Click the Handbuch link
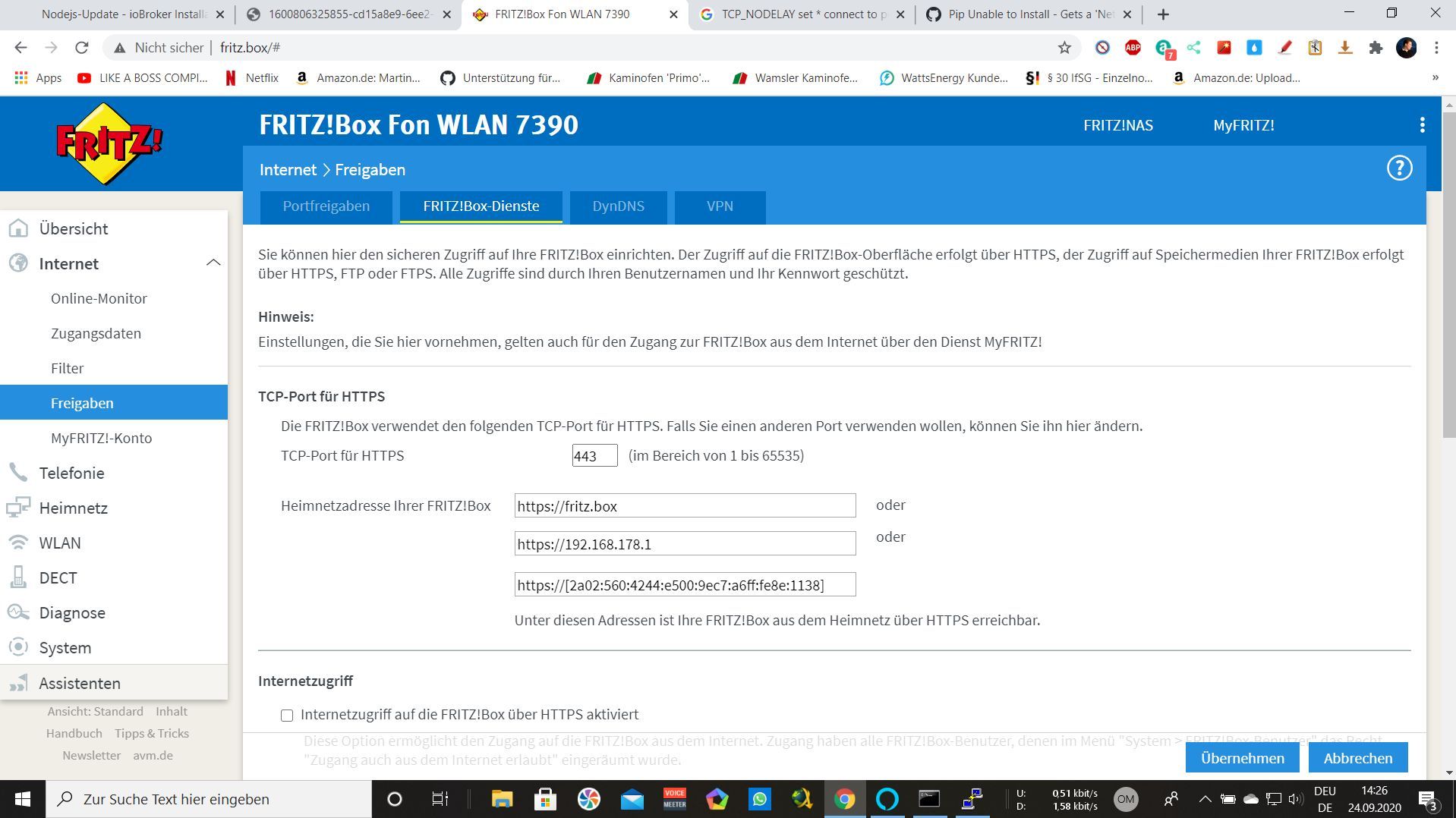Viewport: 1456px width, 818px height. [x=74, y=733]
